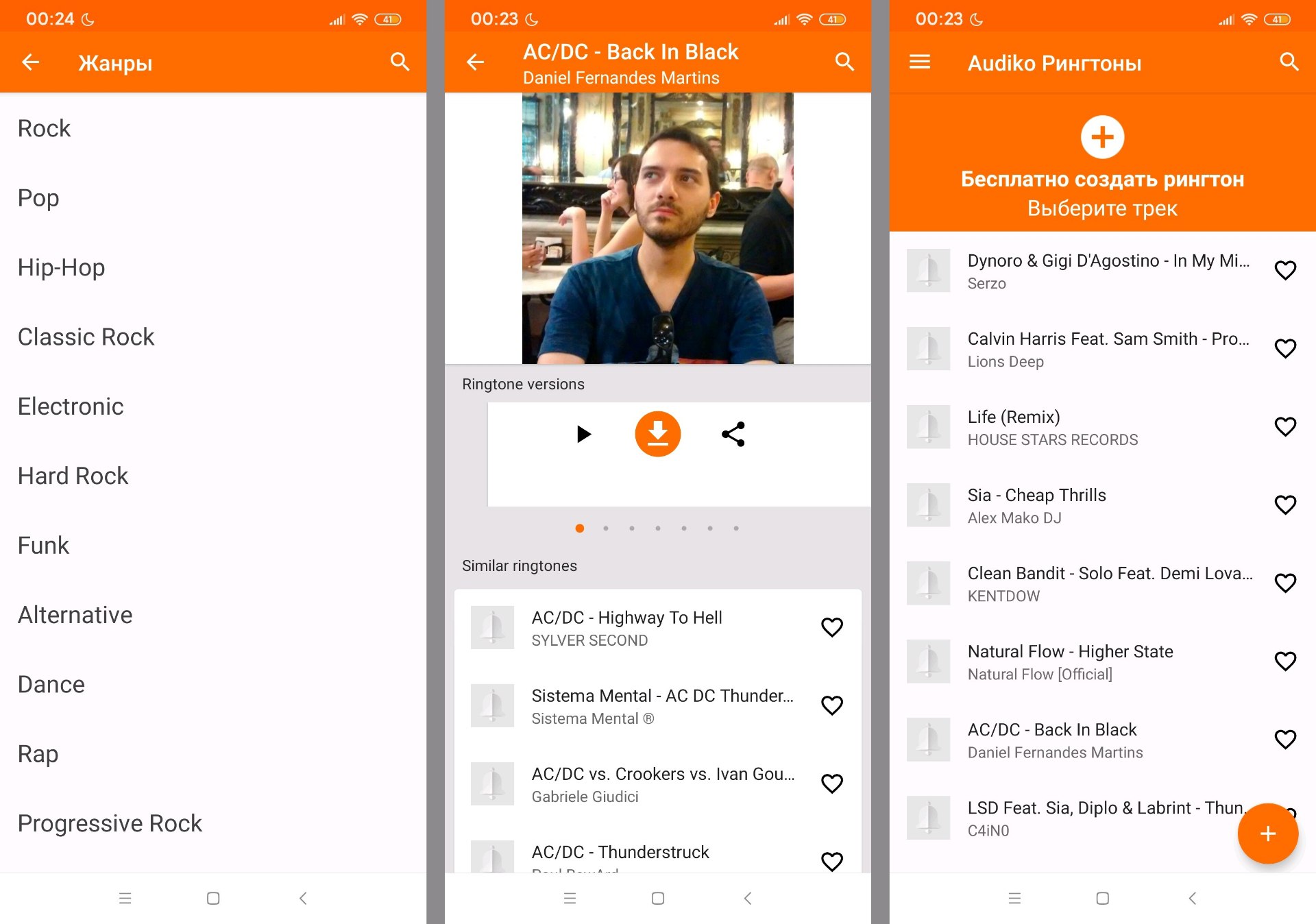Favorite Clean Bandit - Solo track
This screenshot has width=1316, height=924.
[x=1285, y=583]
